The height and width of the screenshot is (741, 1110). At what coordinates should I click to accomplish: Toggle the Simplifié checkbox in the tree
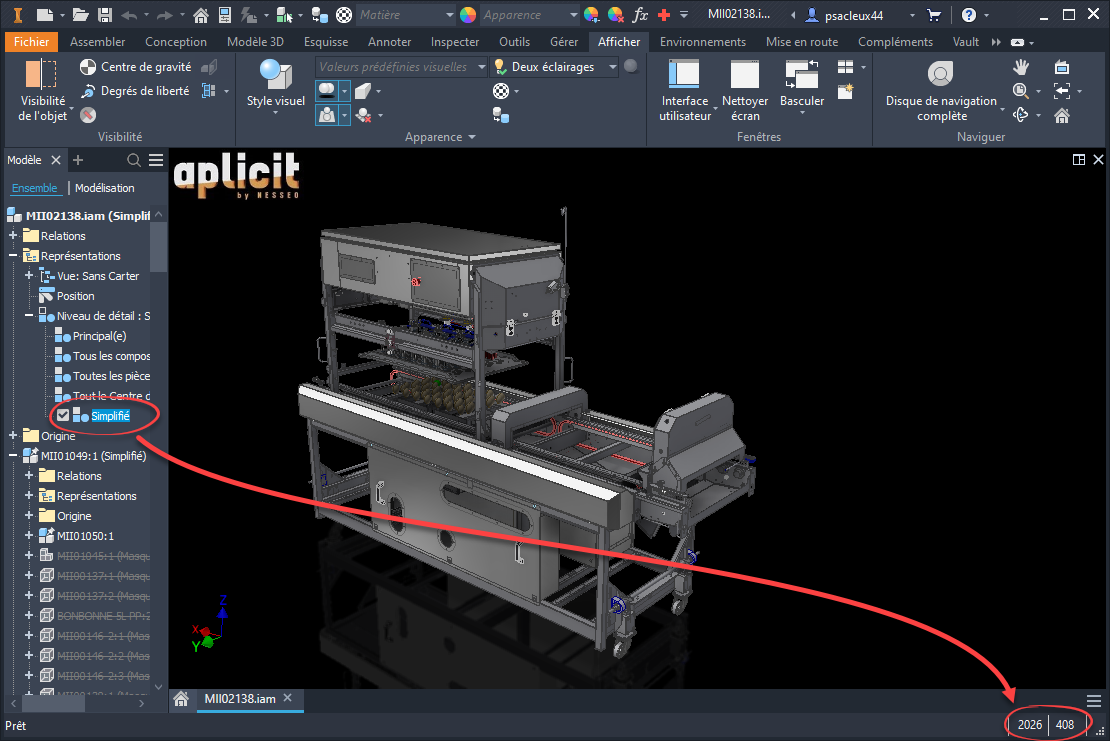63,416
